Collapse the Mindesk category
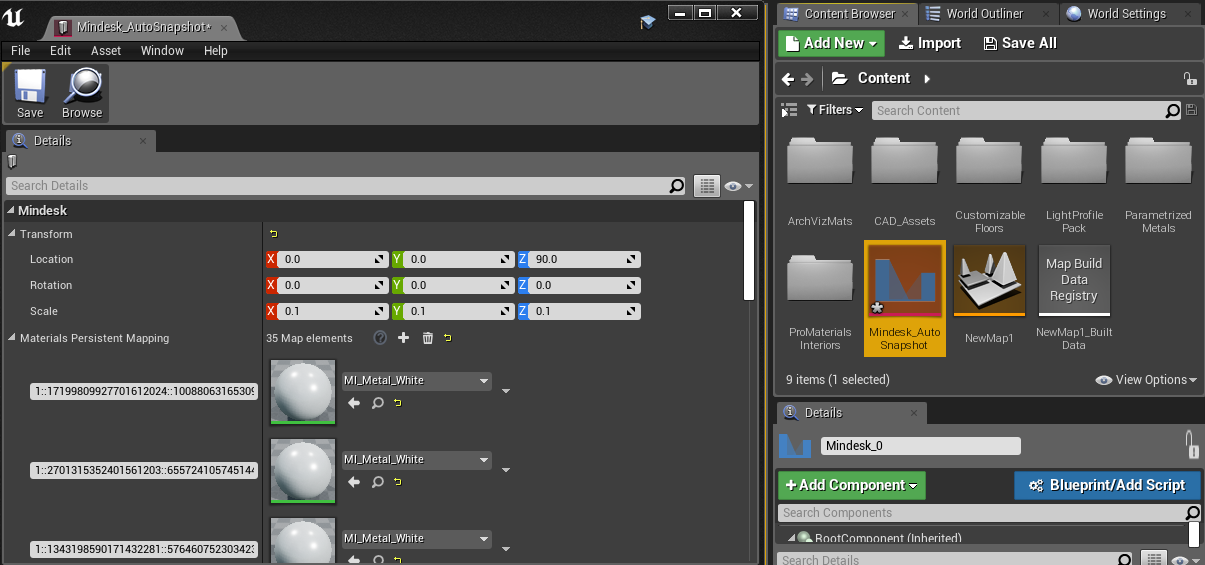 pos(10,211)
